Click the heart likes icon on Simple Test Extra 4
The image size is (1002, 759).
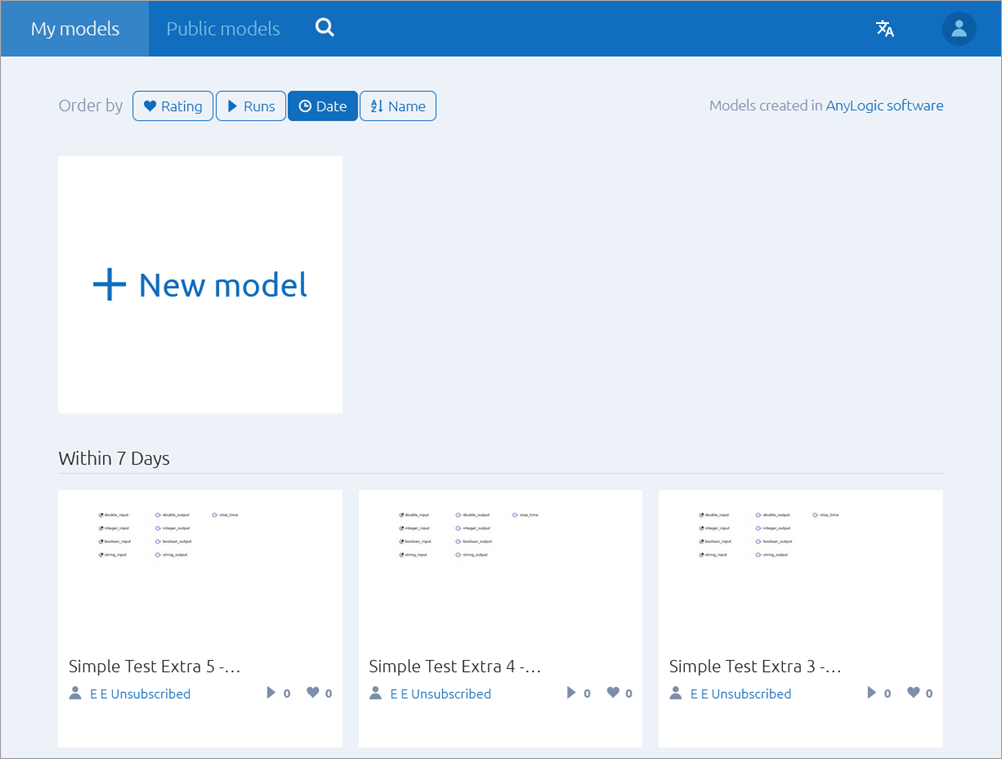click(x=612, y=692)
